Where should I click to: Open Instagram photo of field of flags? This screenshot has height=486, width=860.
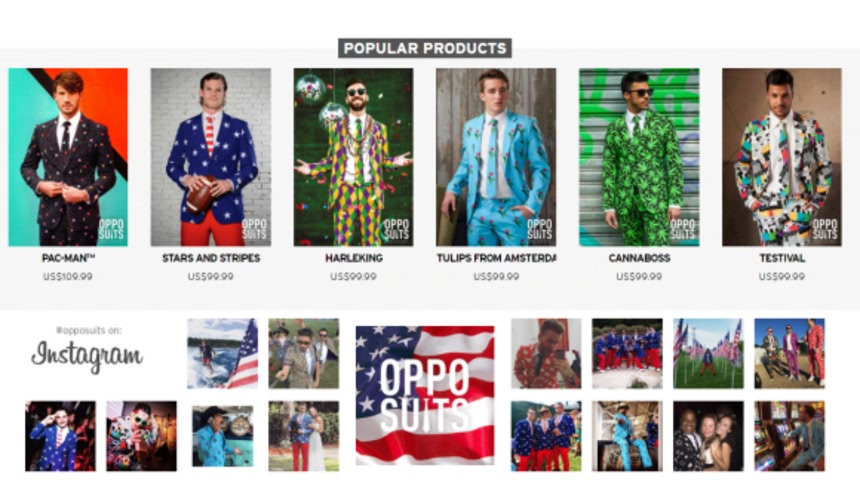coord(708,353)
